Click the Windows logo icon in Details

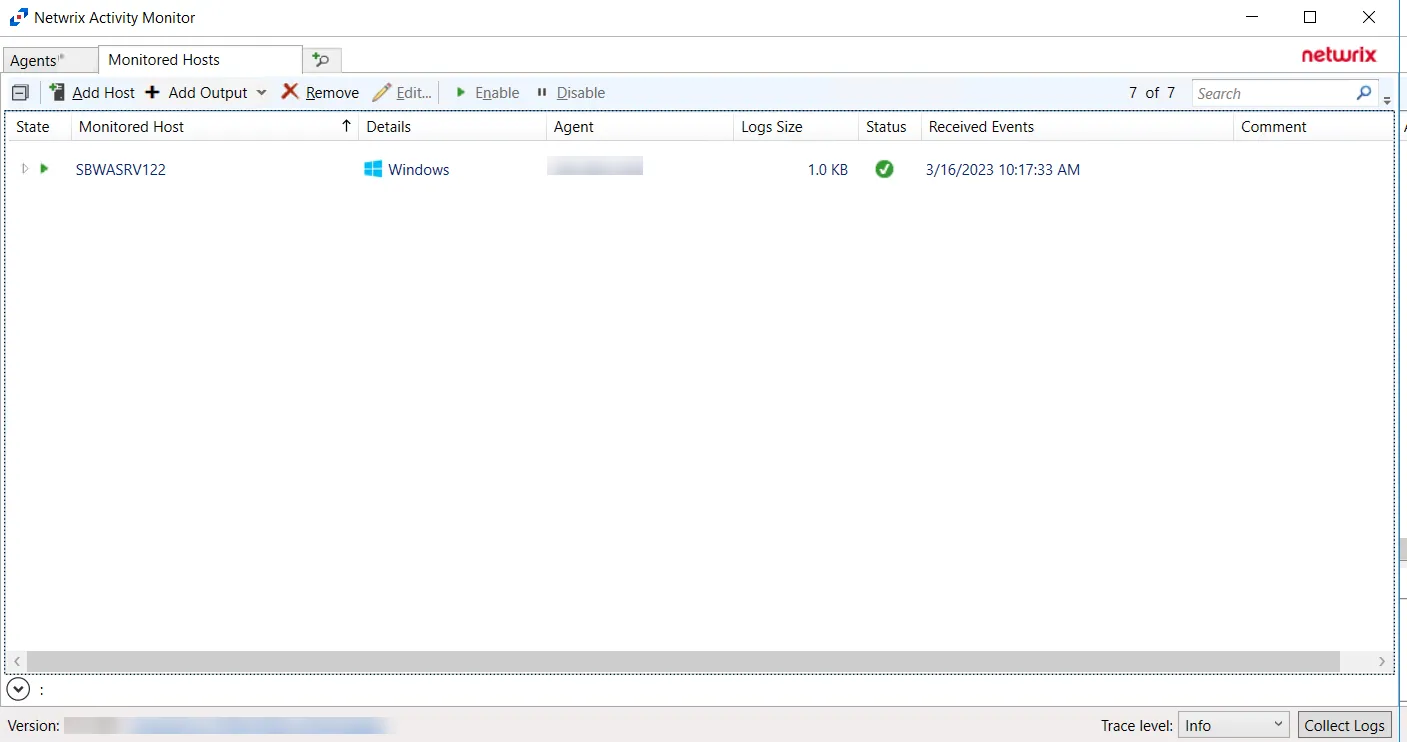pos(373,169)
